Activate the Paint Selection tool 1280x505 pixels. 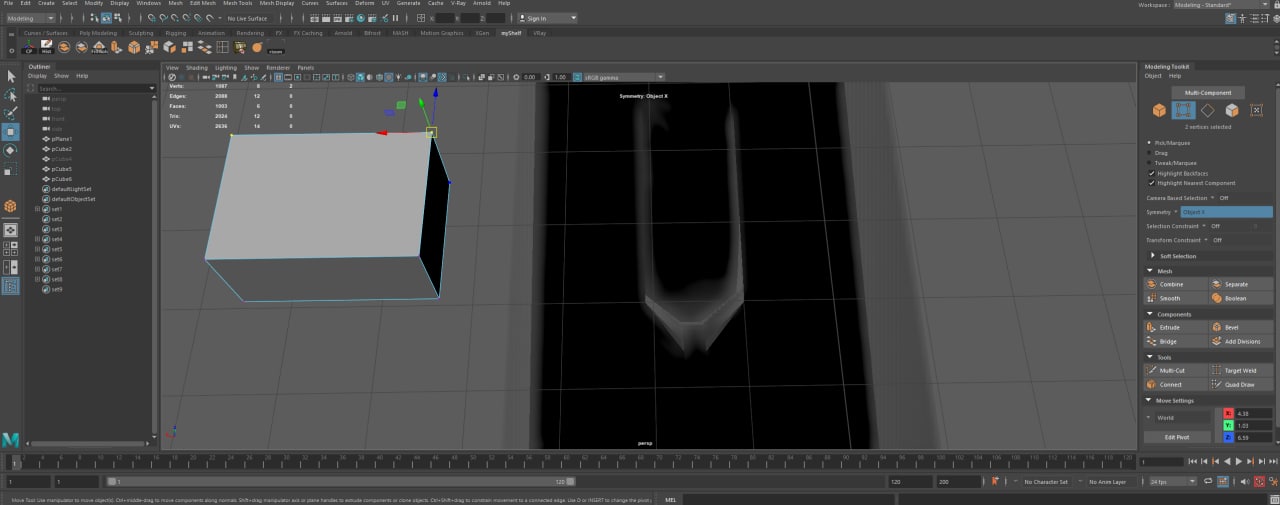(x=10, y=114)
